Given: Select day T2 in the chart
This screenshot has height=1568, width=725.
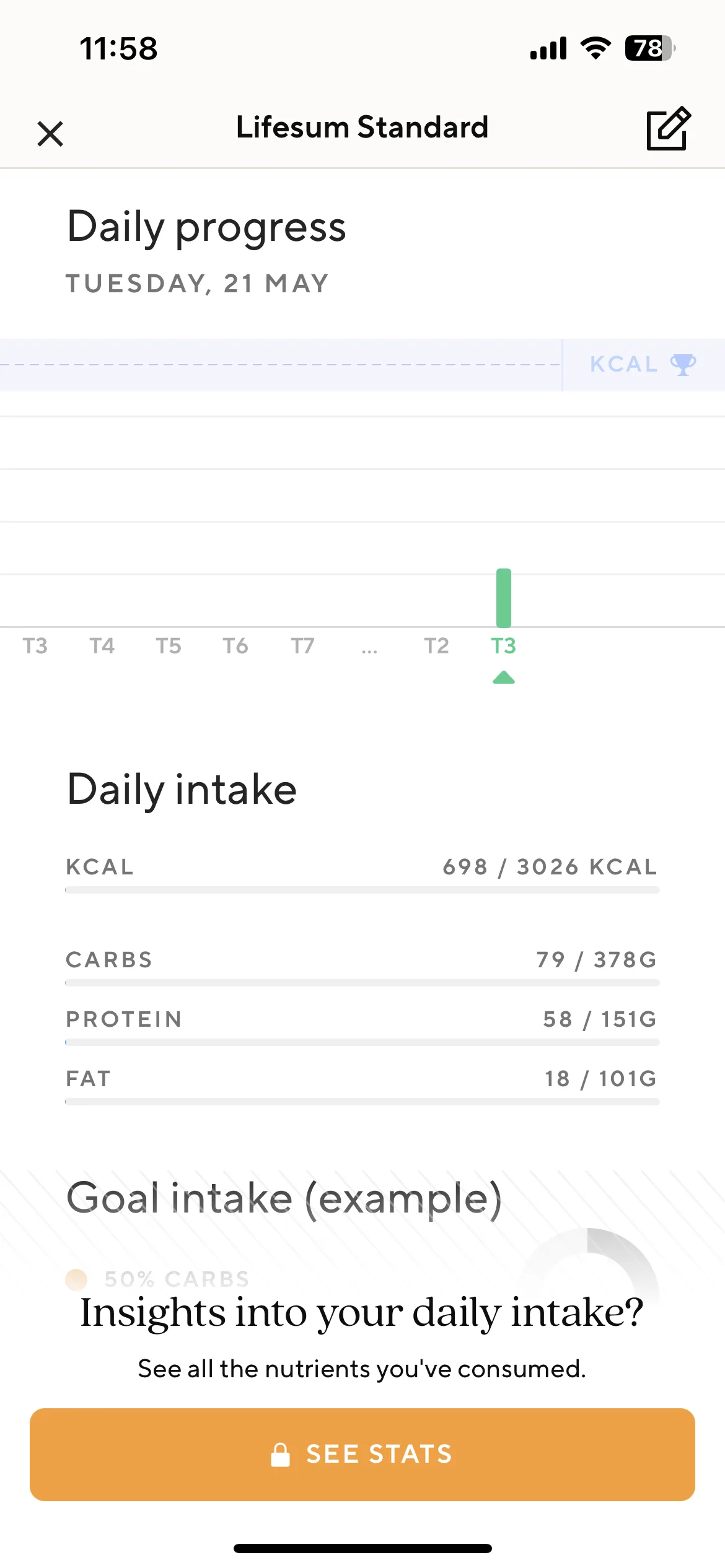Looking at the screenshot, I should [x=436, y=646].
